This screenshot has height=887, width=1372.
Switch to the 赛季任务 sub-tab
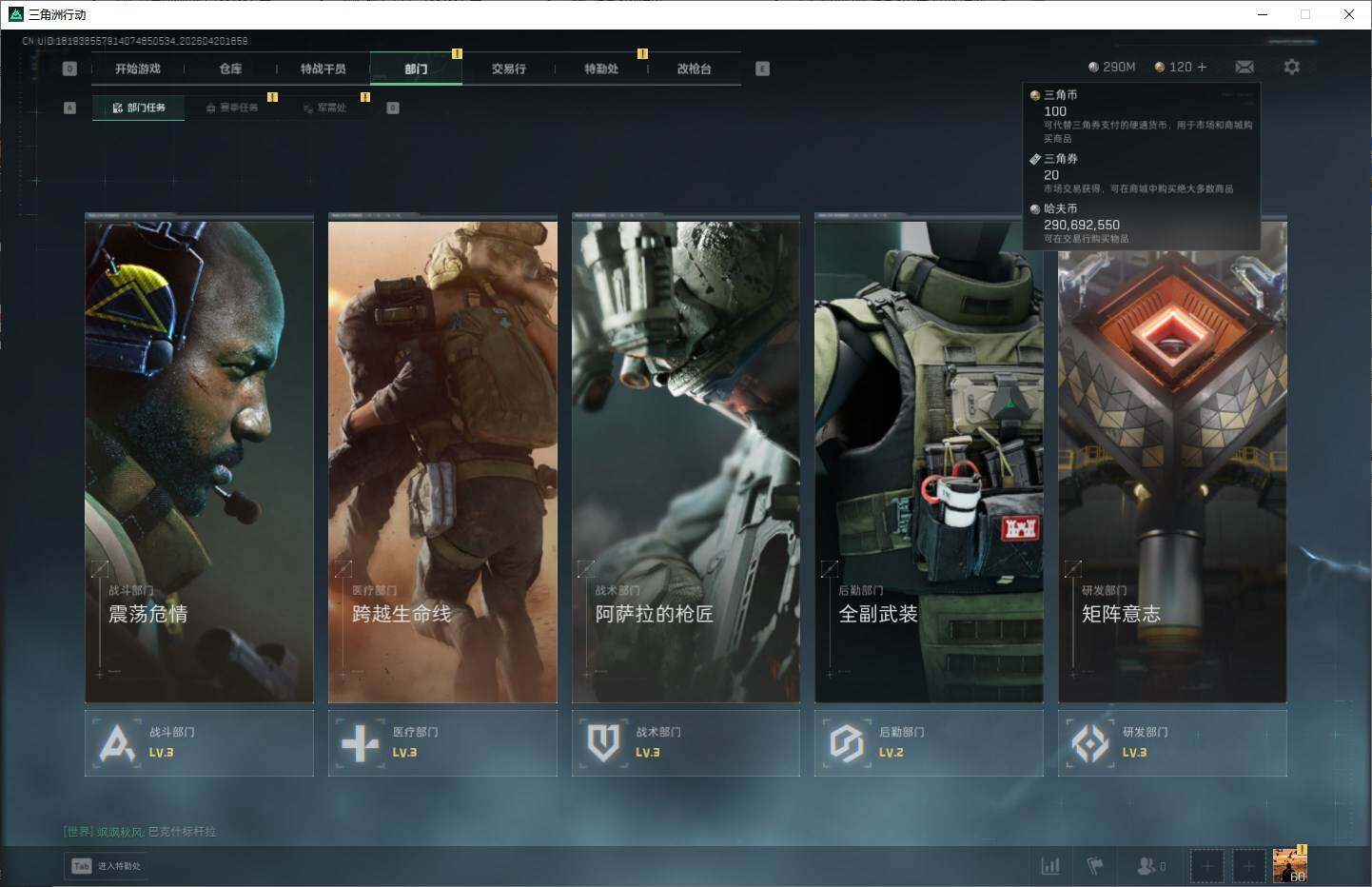click(232, 108)
